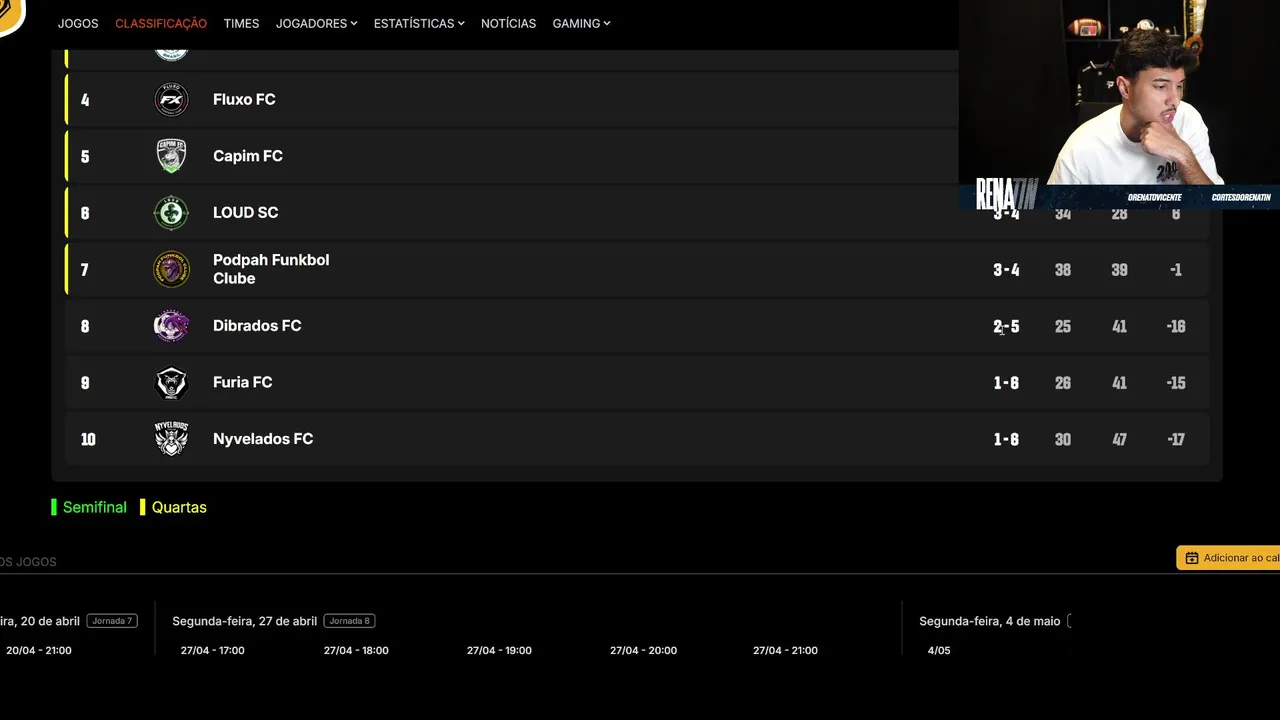Click the Furia FC team logo

click(171, 382)
